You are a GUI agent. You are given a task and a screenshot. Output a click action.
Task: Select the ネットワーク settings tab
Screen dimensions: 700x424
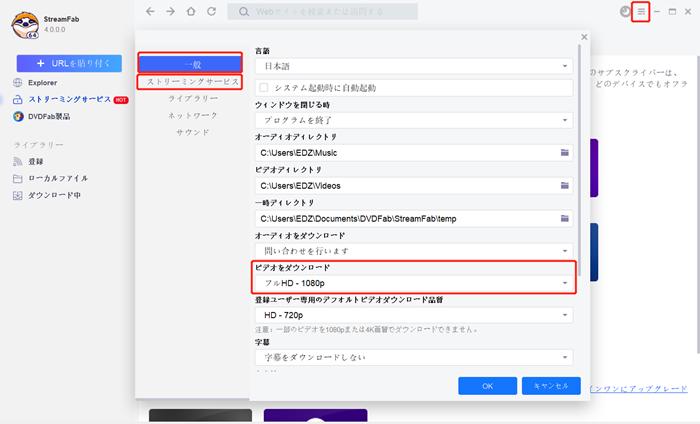pos(192,116)
